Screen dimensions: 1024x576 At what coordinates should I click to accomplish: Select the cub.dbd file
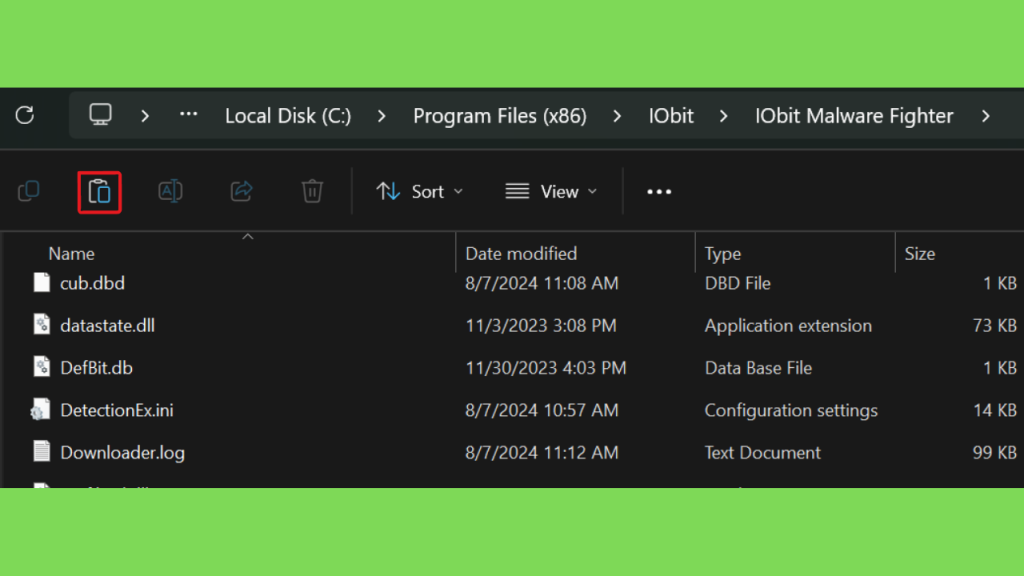pos(92,283)
